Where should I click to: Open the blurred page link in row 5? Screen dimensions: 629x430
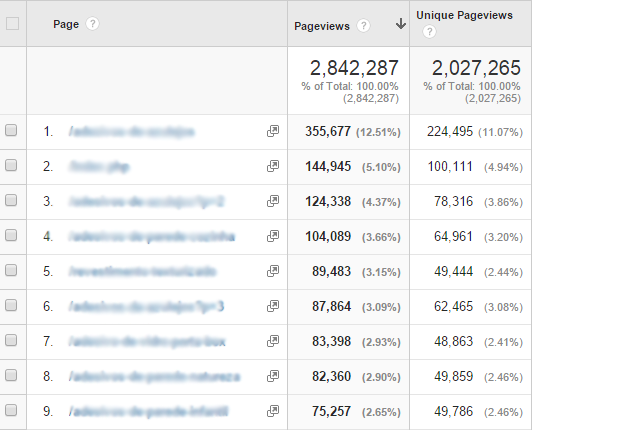pyautogui.click(x=142, y=272)
